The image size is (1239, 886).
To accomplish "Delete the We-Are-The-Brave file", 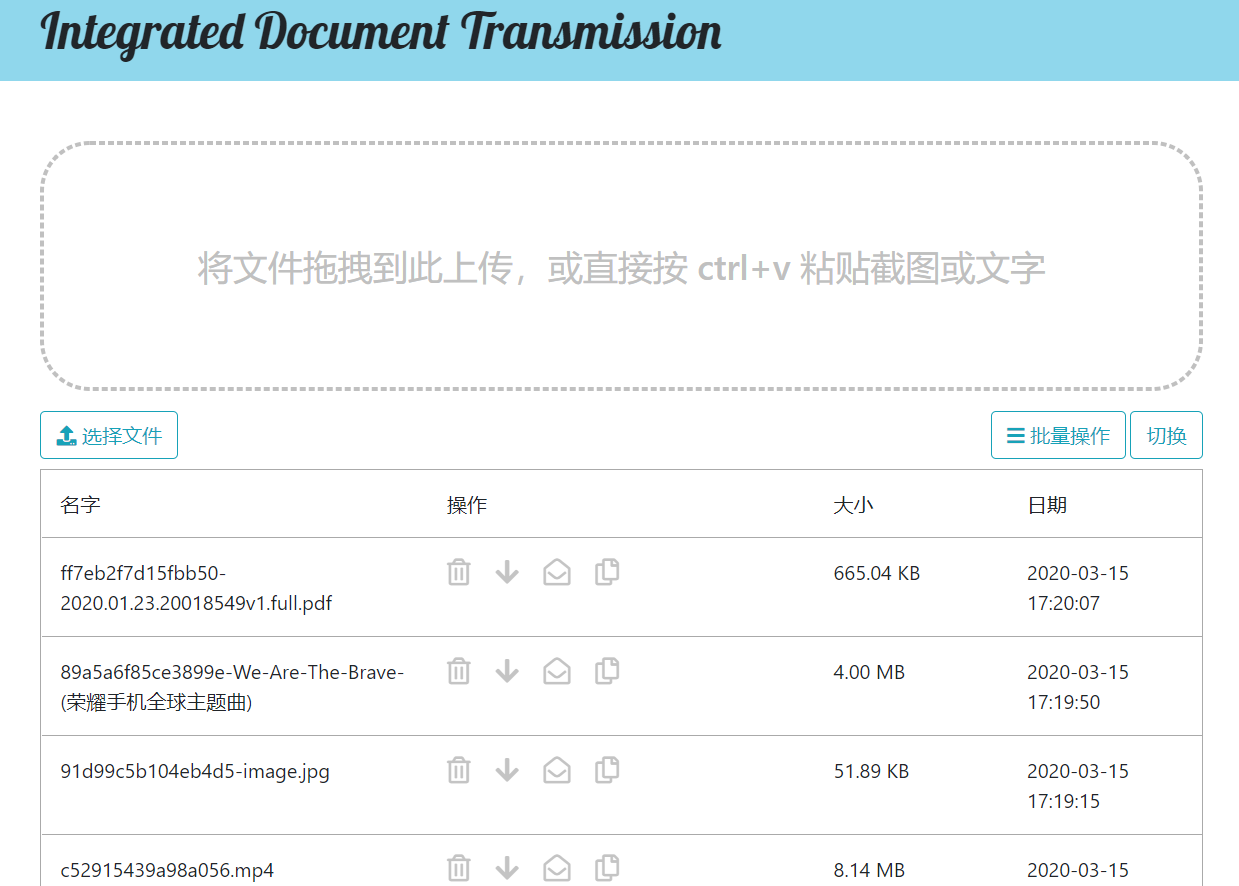I will [458, 671].
